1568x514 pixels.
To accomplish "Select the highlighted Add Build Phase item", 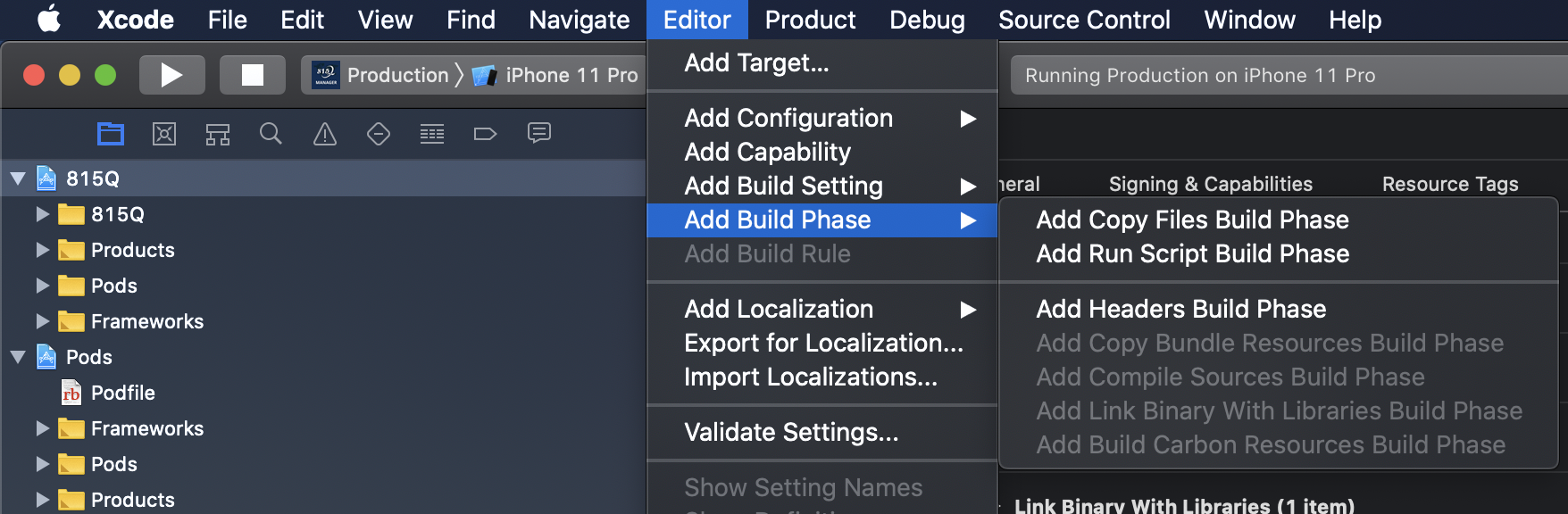I will [x=822, y=220].
